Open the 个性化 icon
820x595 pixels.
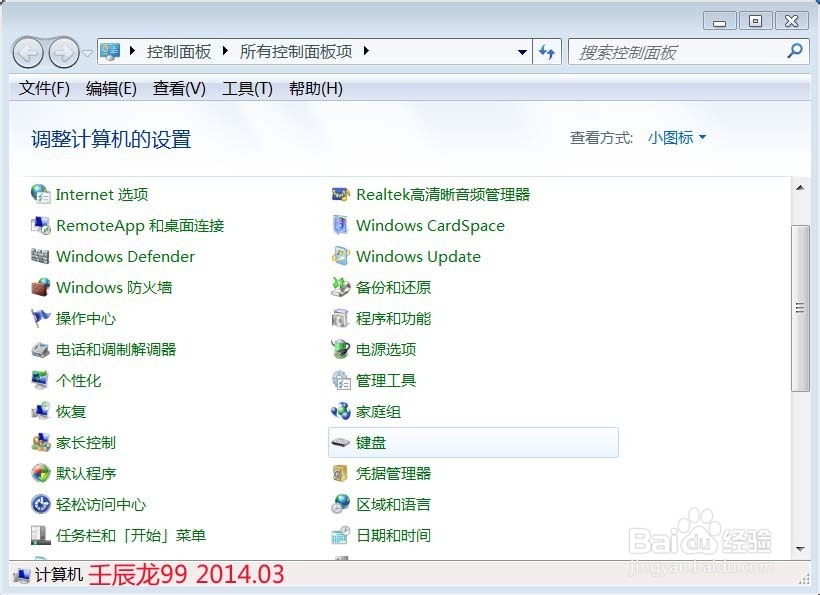click(40, 380)
